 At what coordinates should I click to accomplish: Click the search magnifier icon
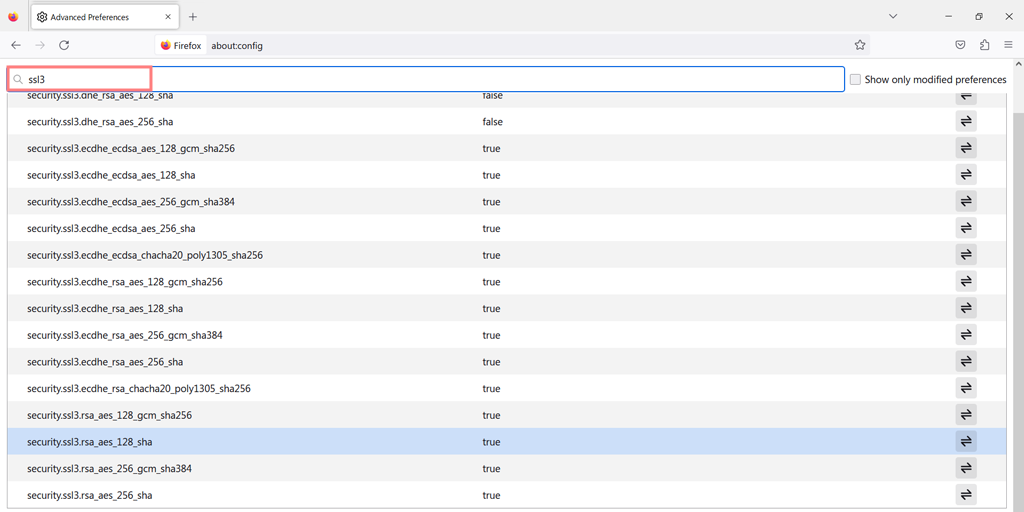click(18, 79)
